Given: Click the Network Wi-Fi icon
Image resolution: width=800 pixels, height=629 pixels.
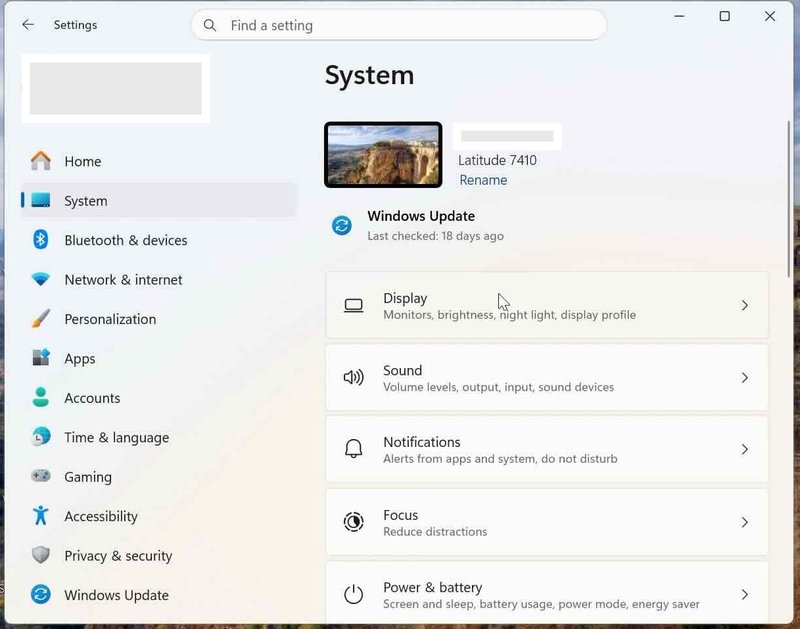Looking at the screenshot, I should 41,279.
